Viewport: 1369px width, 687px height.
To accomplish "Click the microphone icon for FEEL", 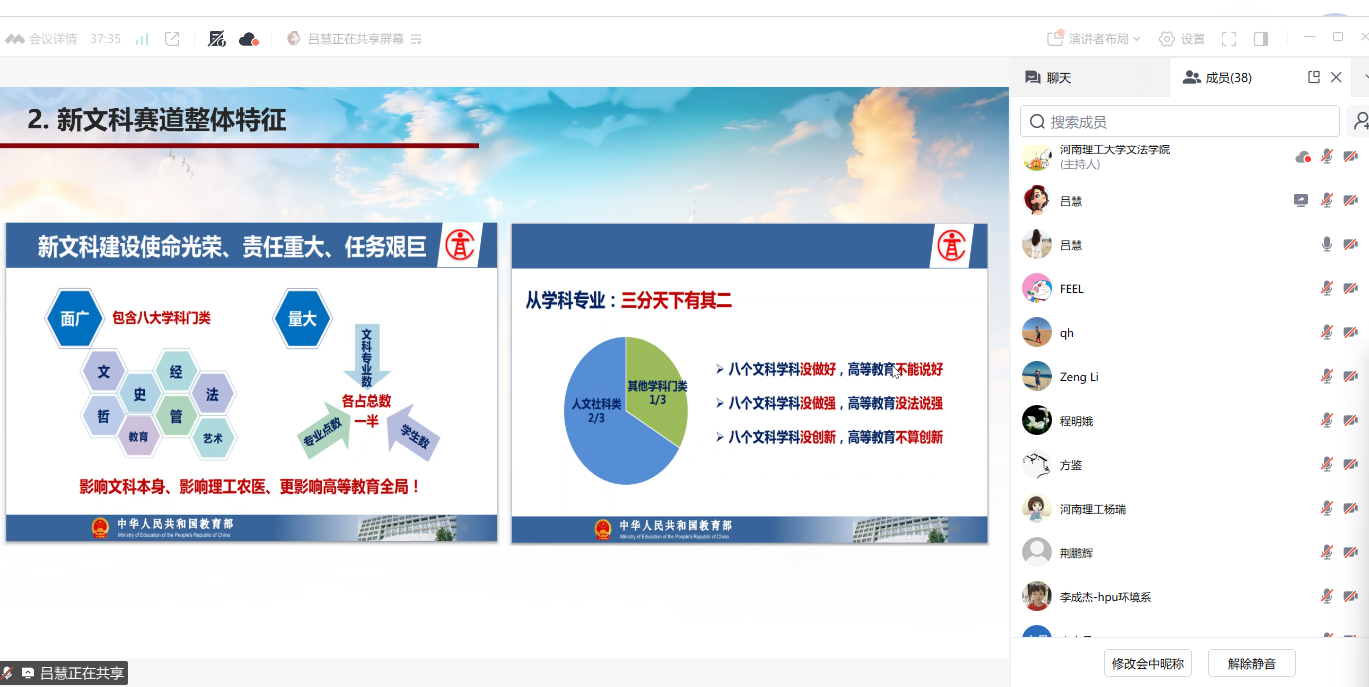I will [1327, 289].
